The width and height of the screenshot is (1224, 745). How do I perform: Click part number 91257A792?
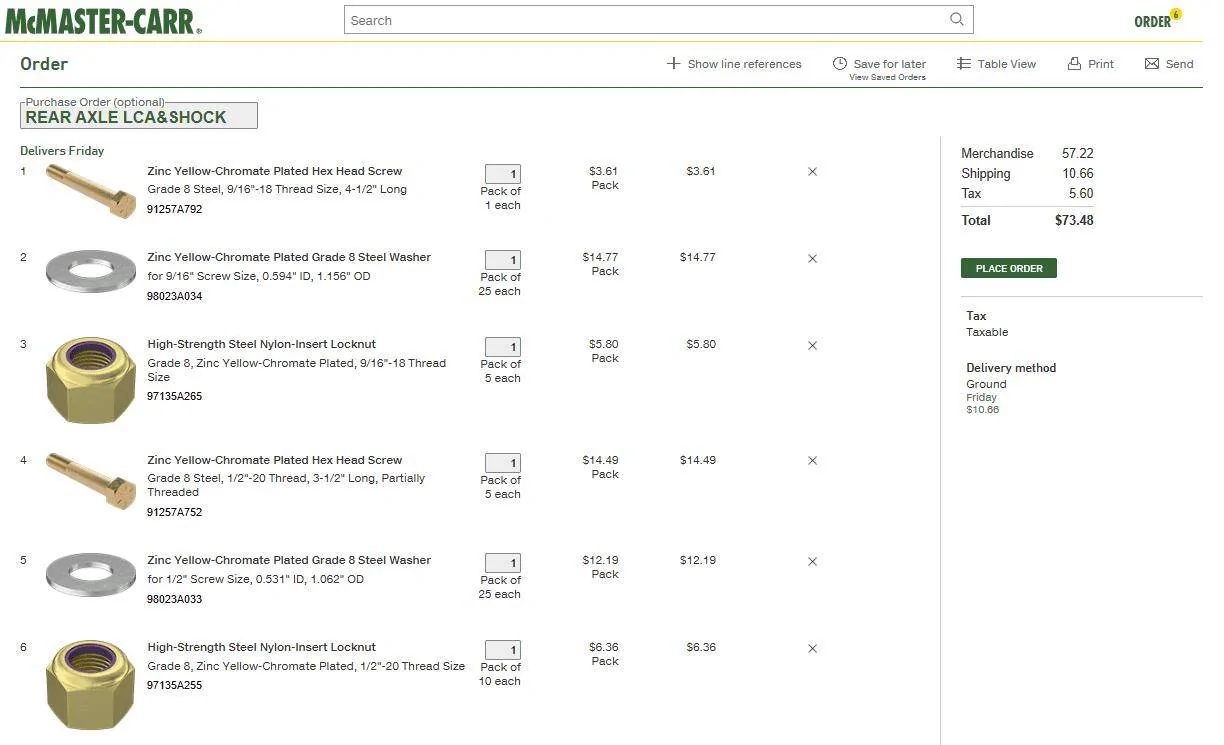coord(174,210)
